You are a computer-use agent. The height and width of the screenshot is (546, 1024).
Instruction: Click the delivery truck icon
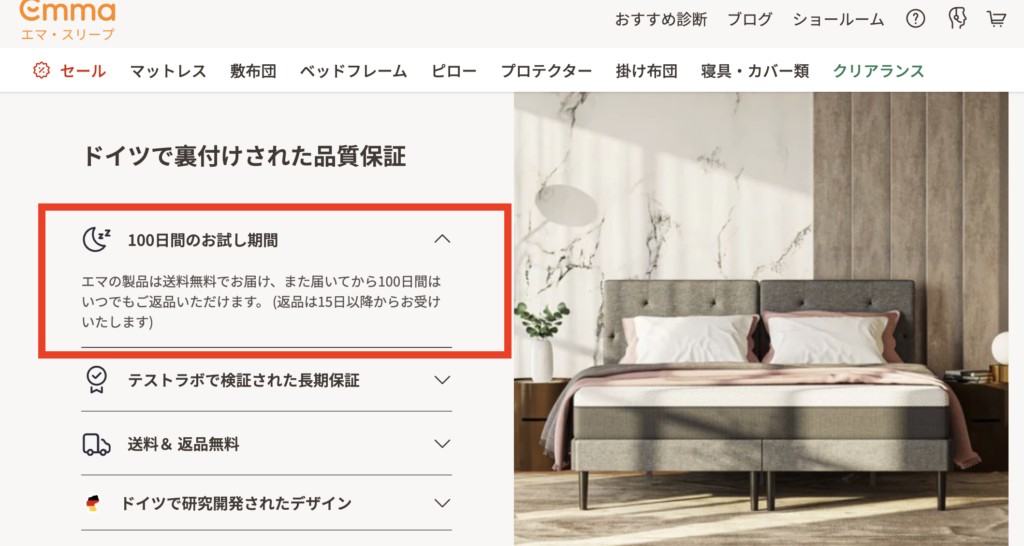(x=97, y=444)
